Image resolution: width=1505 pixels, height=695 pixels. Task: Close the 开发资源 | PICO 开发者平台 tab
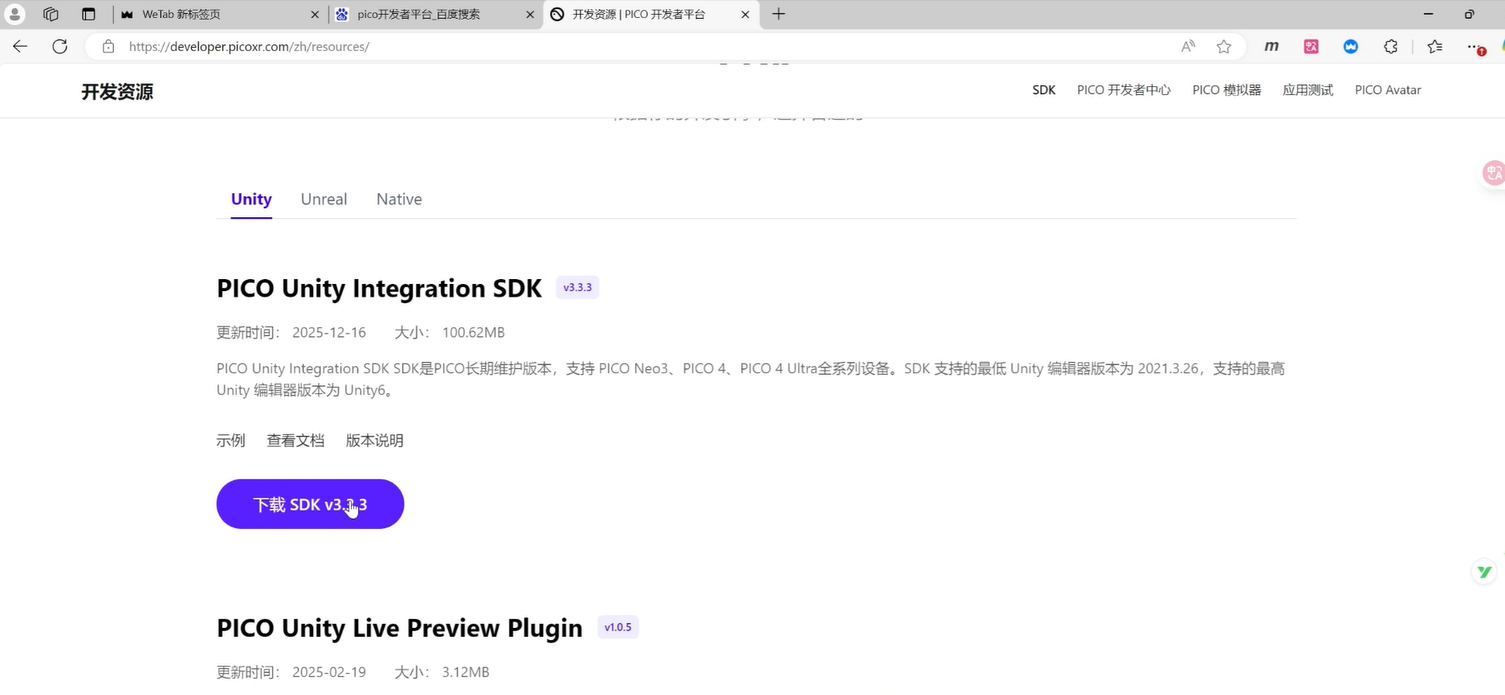[x=745, y=14]
